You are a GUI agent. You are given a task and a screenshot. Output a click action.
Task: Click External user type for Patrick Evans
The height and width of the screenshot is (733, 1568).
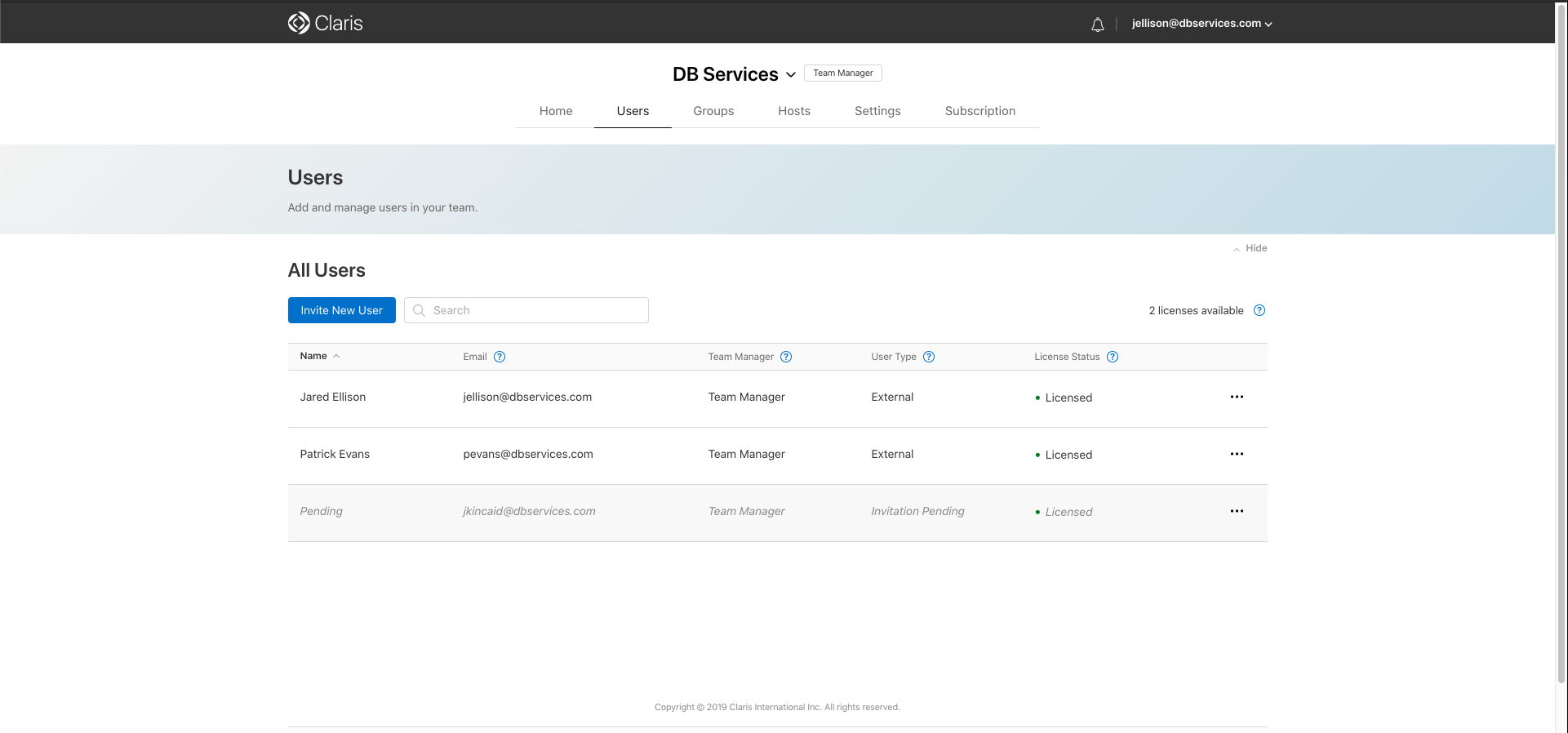coord(892,454)
